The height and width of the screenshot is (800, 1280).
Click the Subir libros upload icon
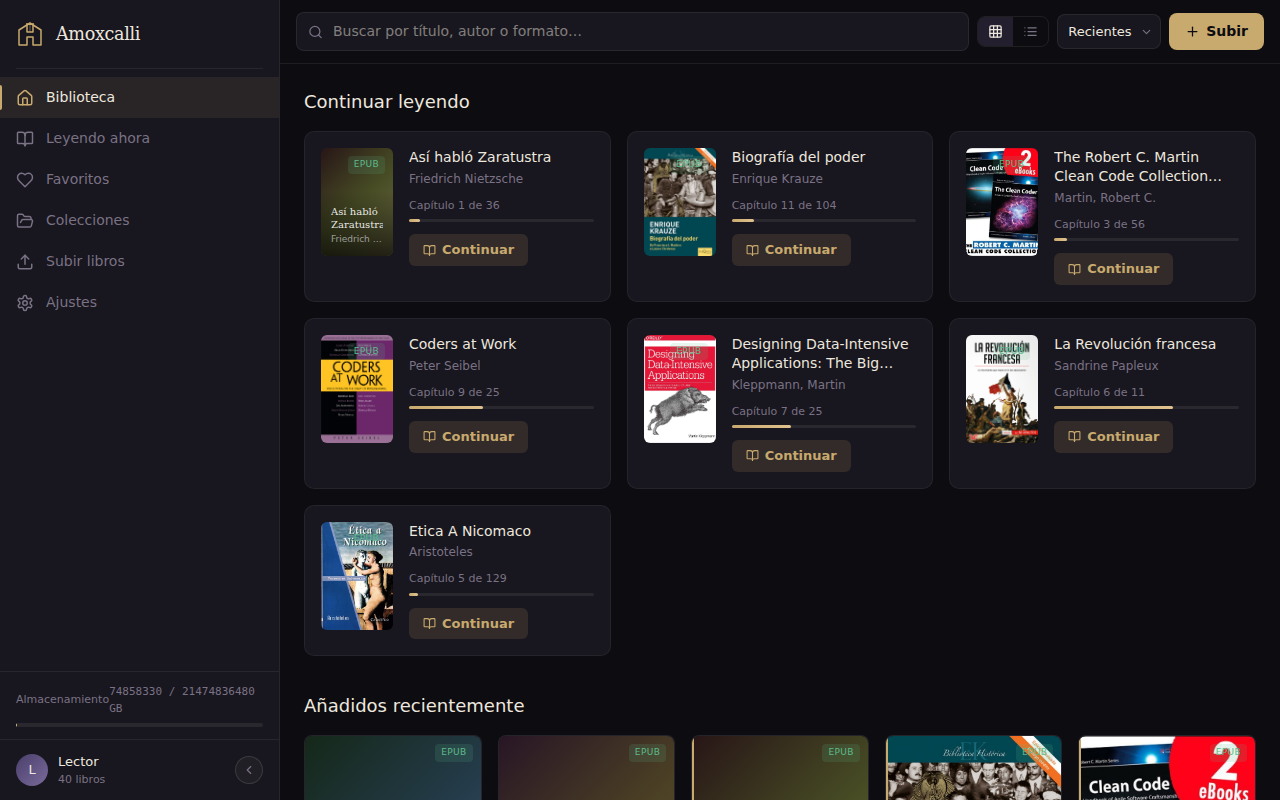click(25, 261)
